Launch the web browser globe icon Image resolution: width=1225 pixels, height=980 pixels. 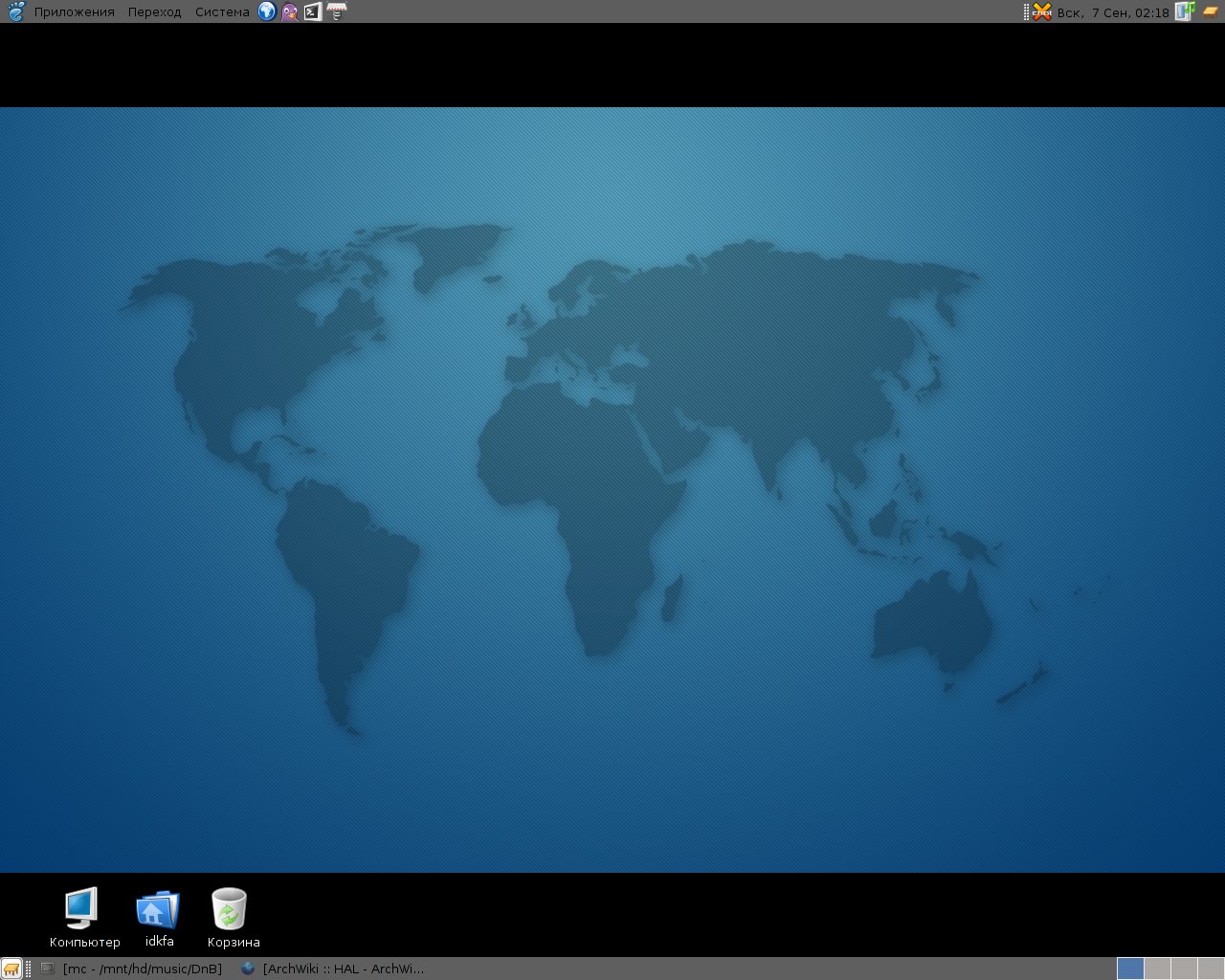[267, 11]
